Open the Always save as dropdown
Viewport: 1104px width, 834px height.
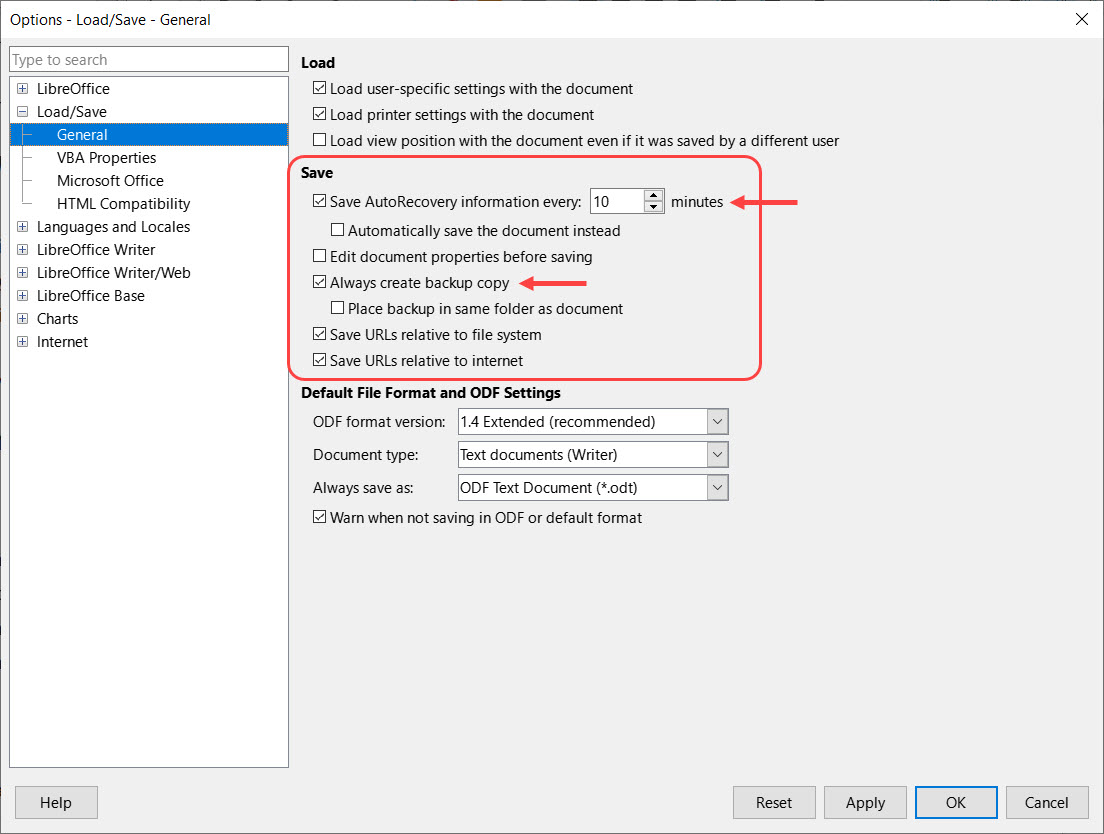(x=717, y=488)
